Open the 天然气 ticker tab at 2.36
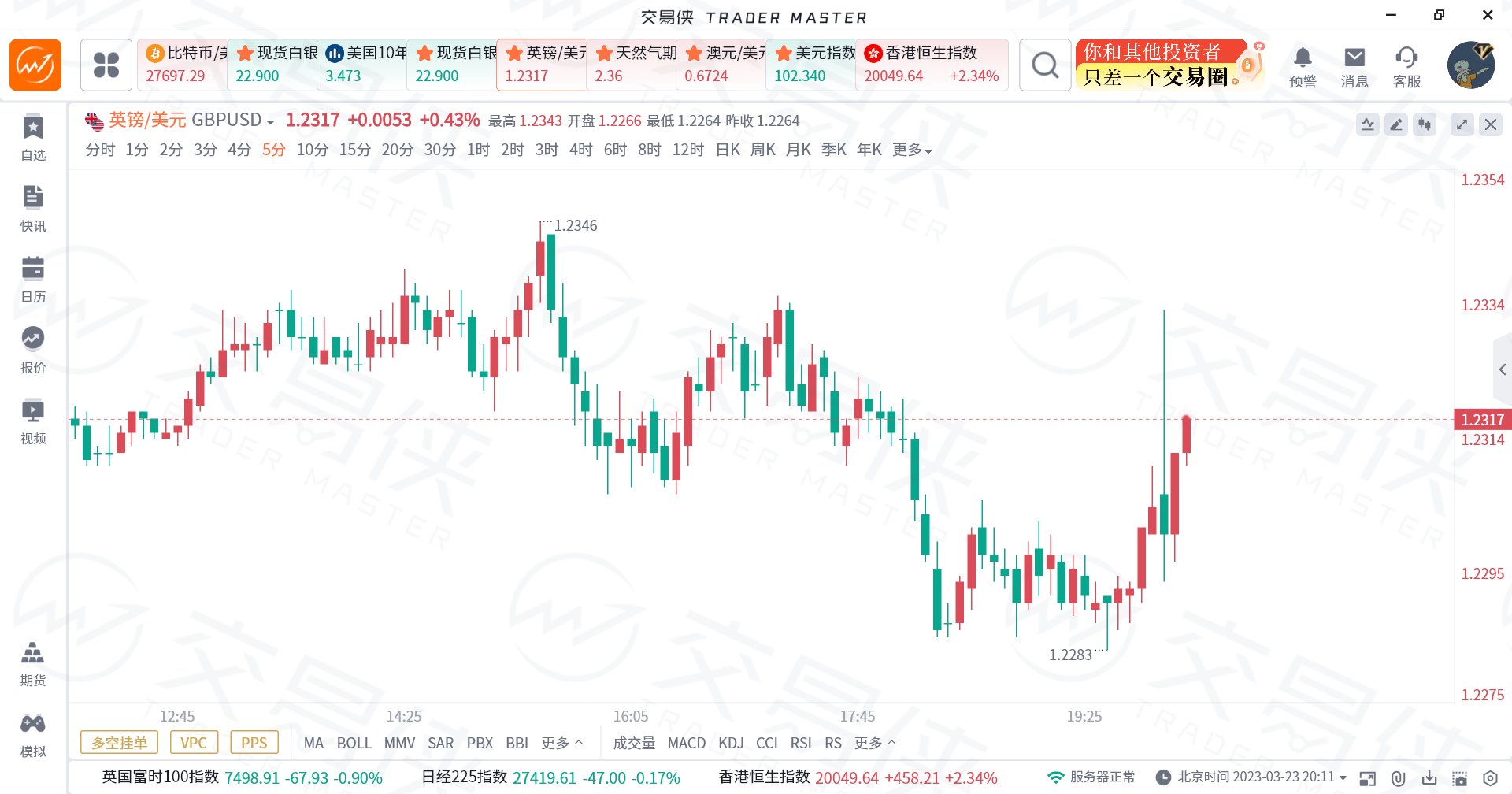1512x794 pixels. pyautogui.click(x=632, y=65)
